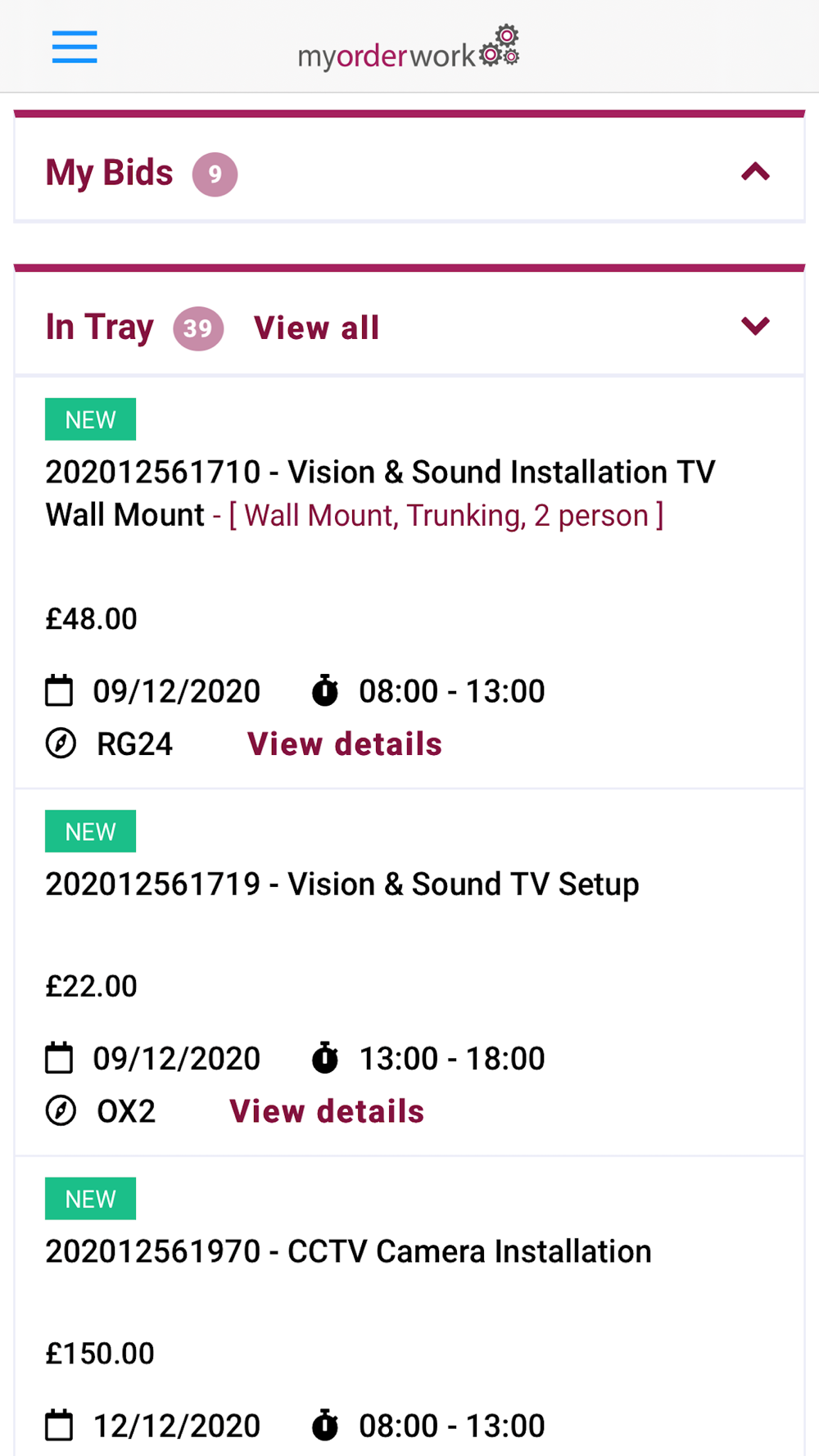The image size is (819, 1456).
Task: Open job 202012561970 CCTV Camera Installation
Action: 348,1251
